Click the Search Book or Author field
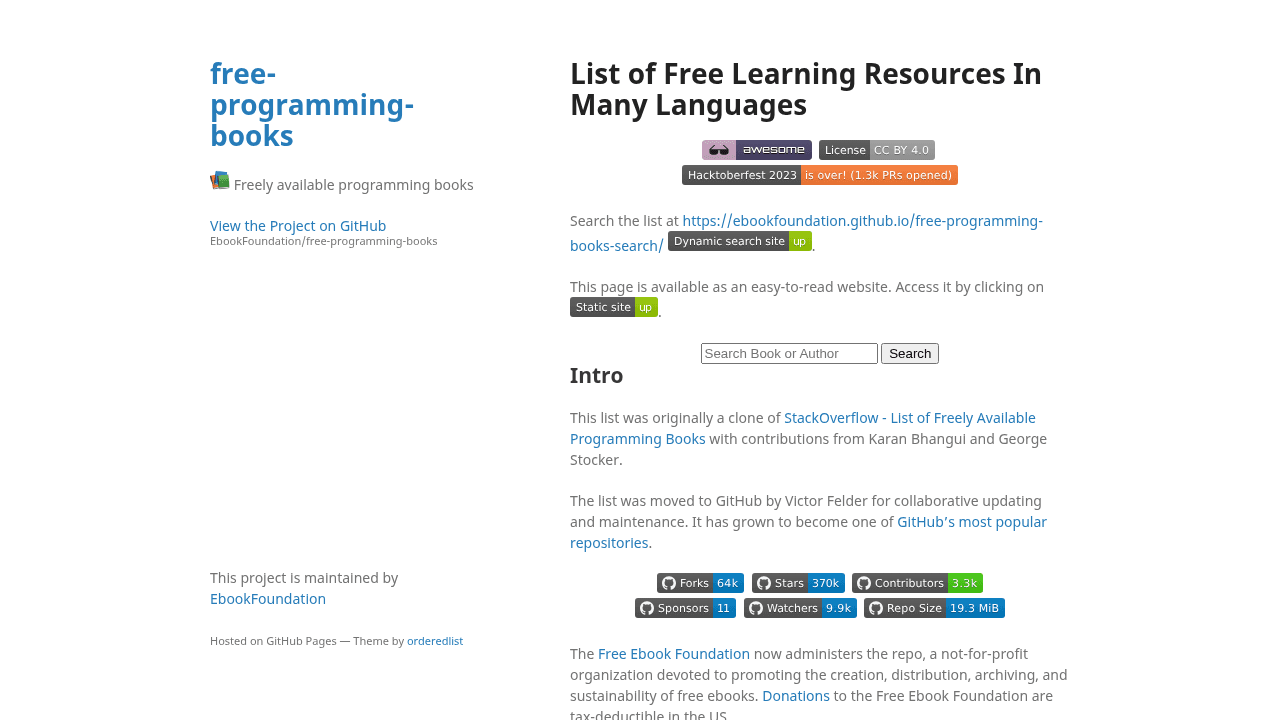 (x=789, y=353)
